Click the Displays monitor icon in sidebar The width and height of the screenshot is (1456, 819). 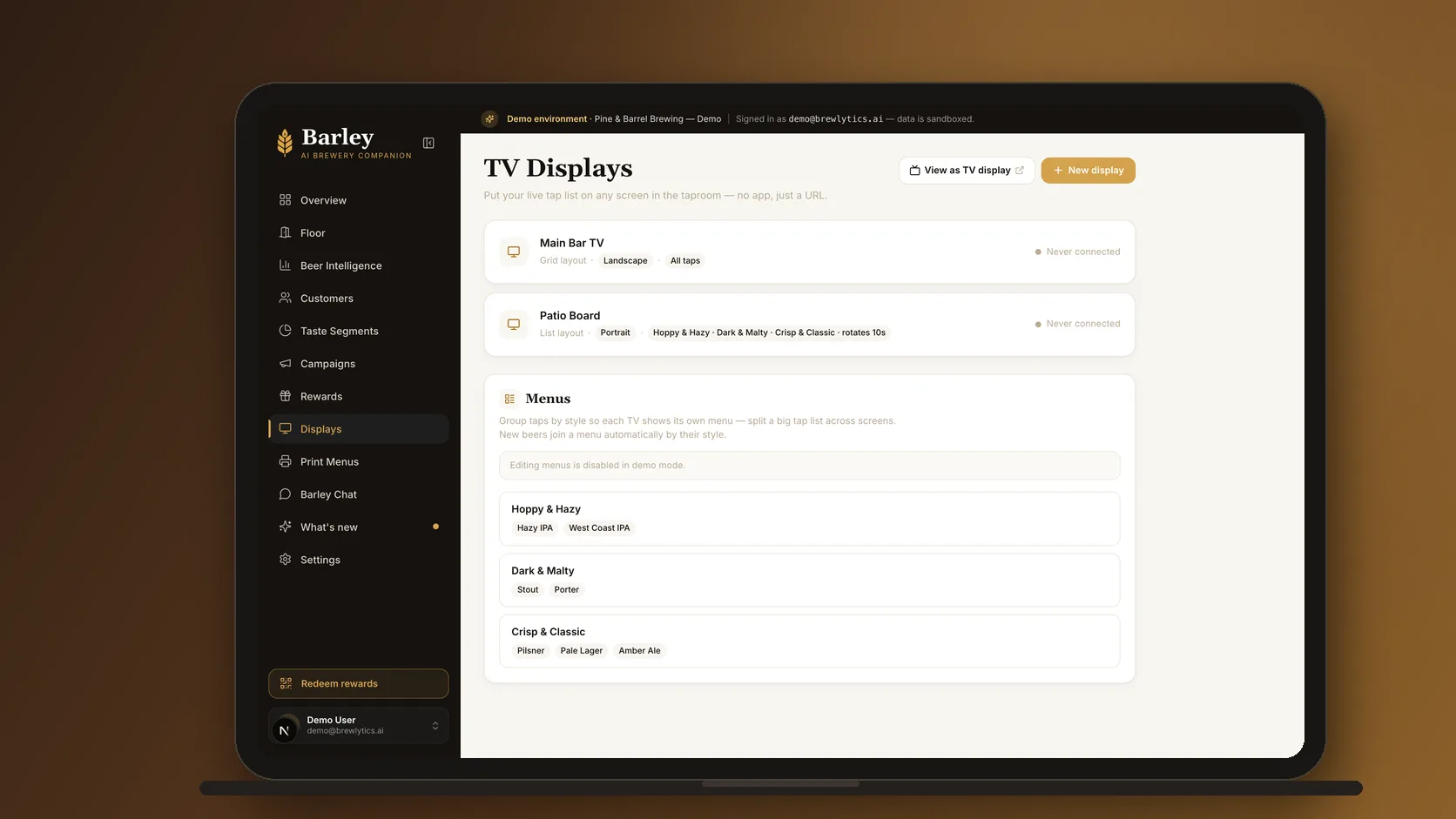tap(285, 429)
